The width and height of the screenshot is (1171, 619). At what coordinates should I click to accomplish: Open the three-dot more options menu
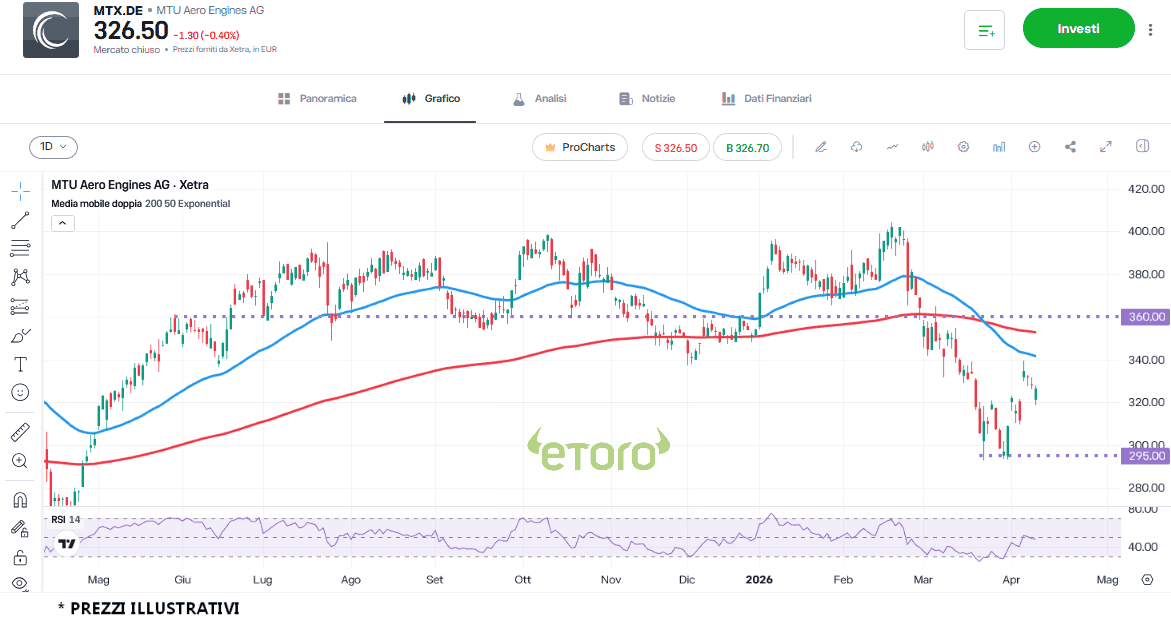1150,30
